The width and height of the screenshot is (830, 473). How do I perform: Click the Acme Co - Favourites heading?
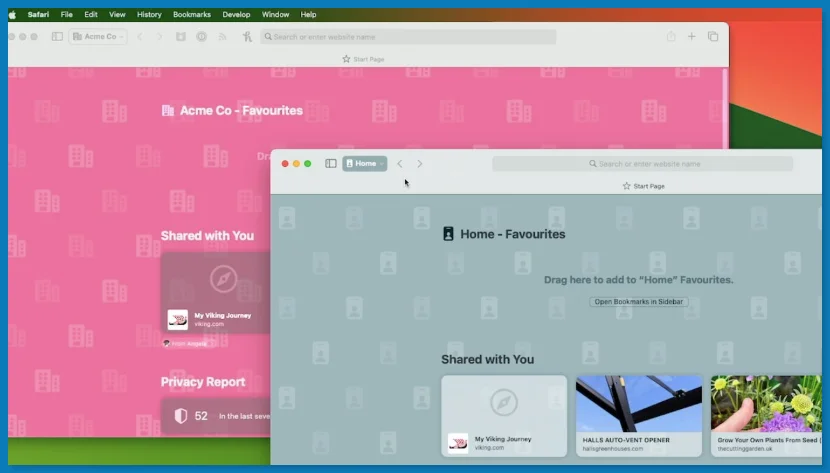241,111
